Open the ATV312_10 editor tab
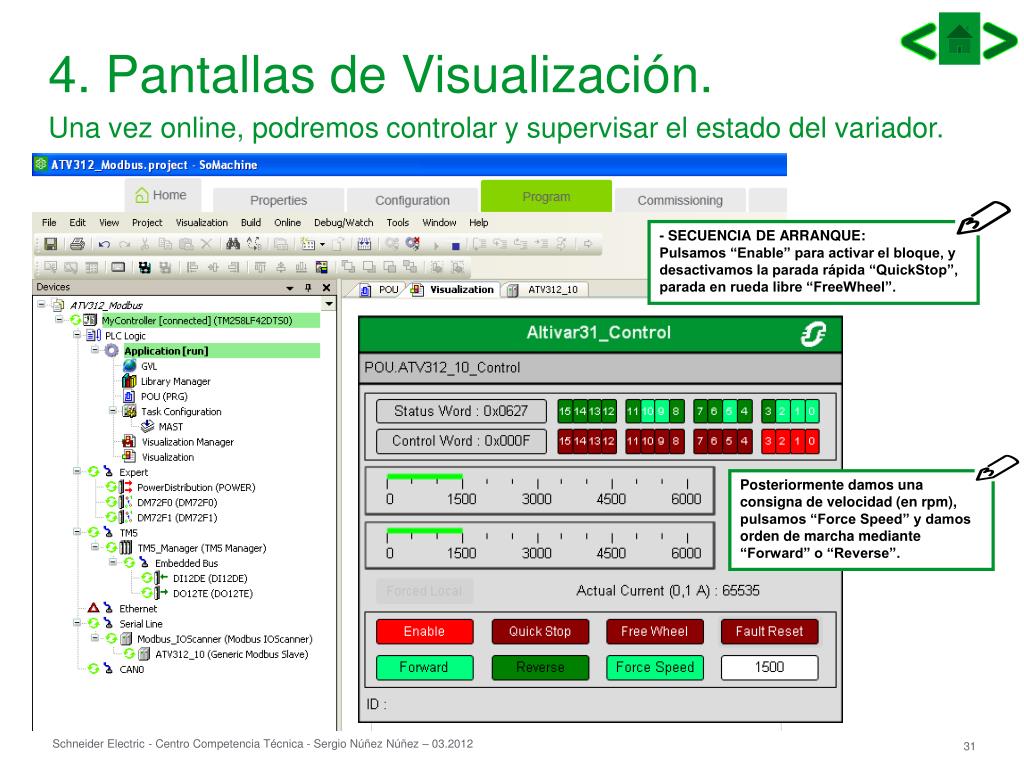 pos(545,289)
